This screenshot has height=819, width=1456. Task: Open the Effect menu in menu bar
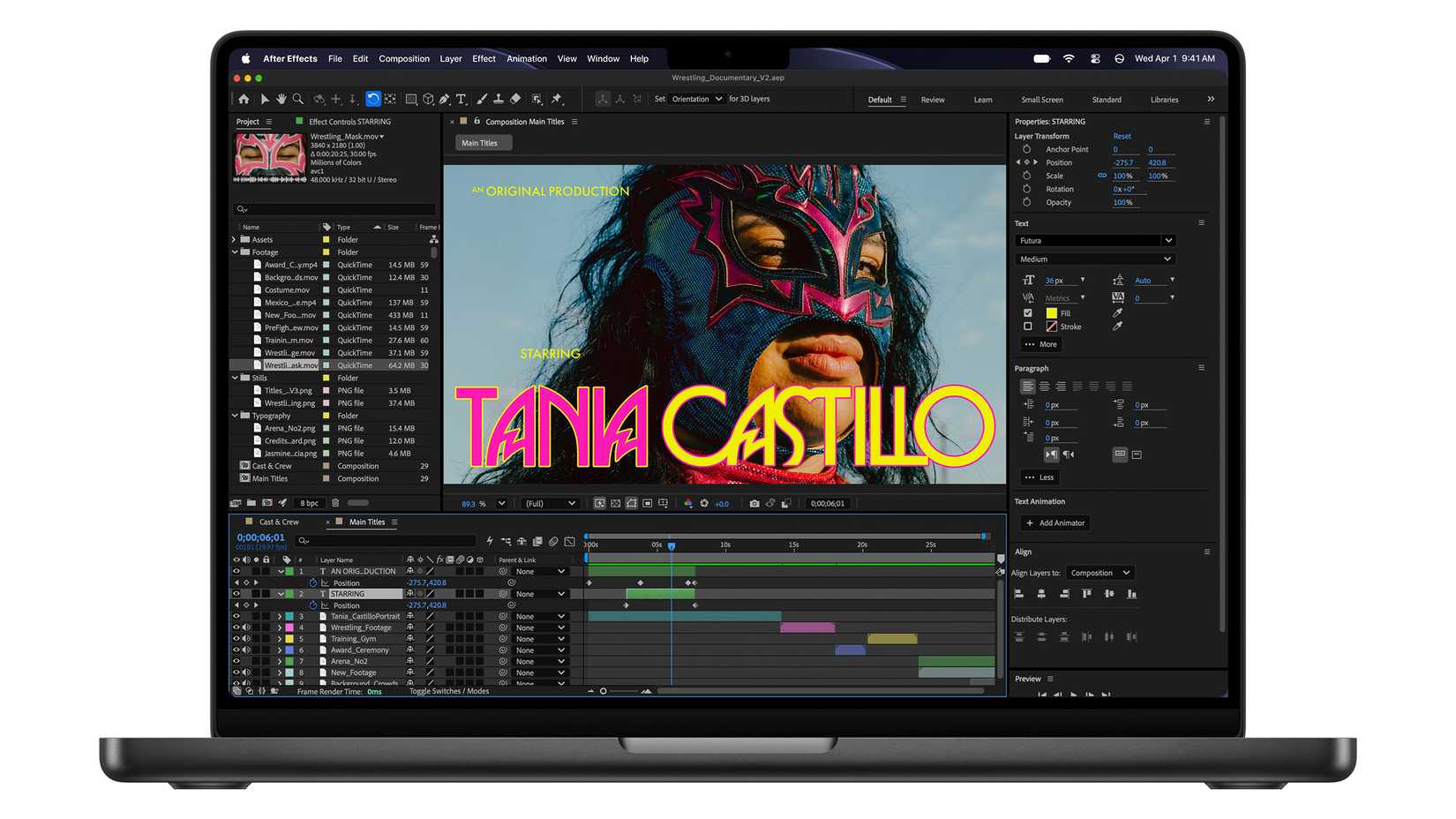click(x=484, y=59)
